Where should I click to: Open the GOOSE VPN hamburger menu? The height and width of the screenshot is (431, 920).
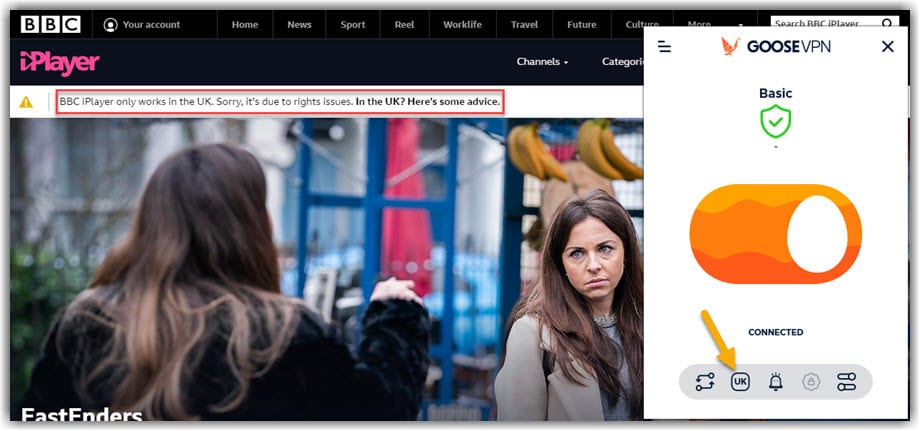coord(664,46)
